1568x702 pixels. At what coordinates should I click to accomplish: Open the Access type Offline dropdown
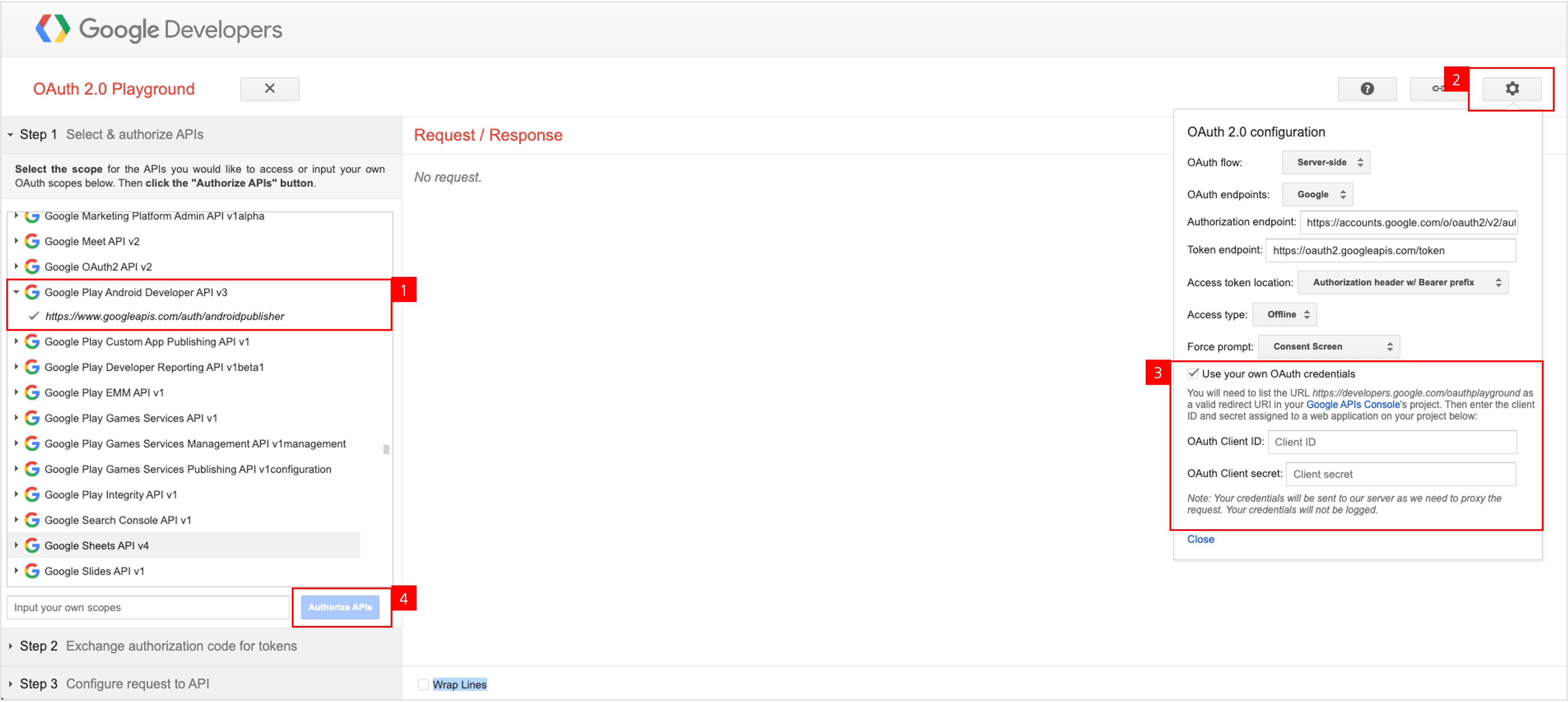coord(1284,315)
